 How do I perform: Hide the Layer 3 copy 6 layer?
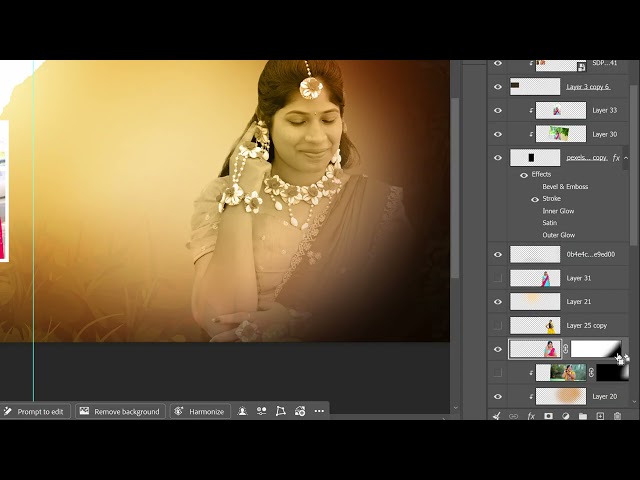coord(498,87)
